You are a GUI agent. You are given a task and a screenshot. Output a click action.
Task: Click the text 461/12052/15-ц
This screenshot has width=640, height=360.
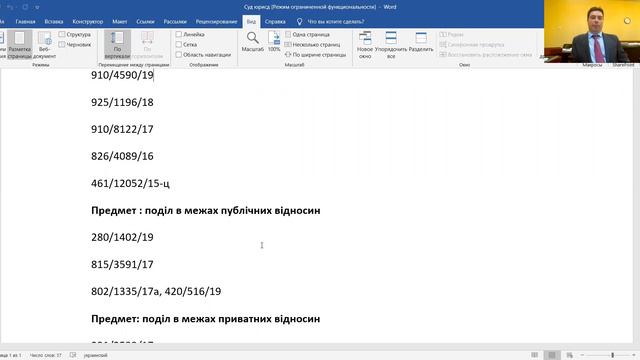pos(130,183)
